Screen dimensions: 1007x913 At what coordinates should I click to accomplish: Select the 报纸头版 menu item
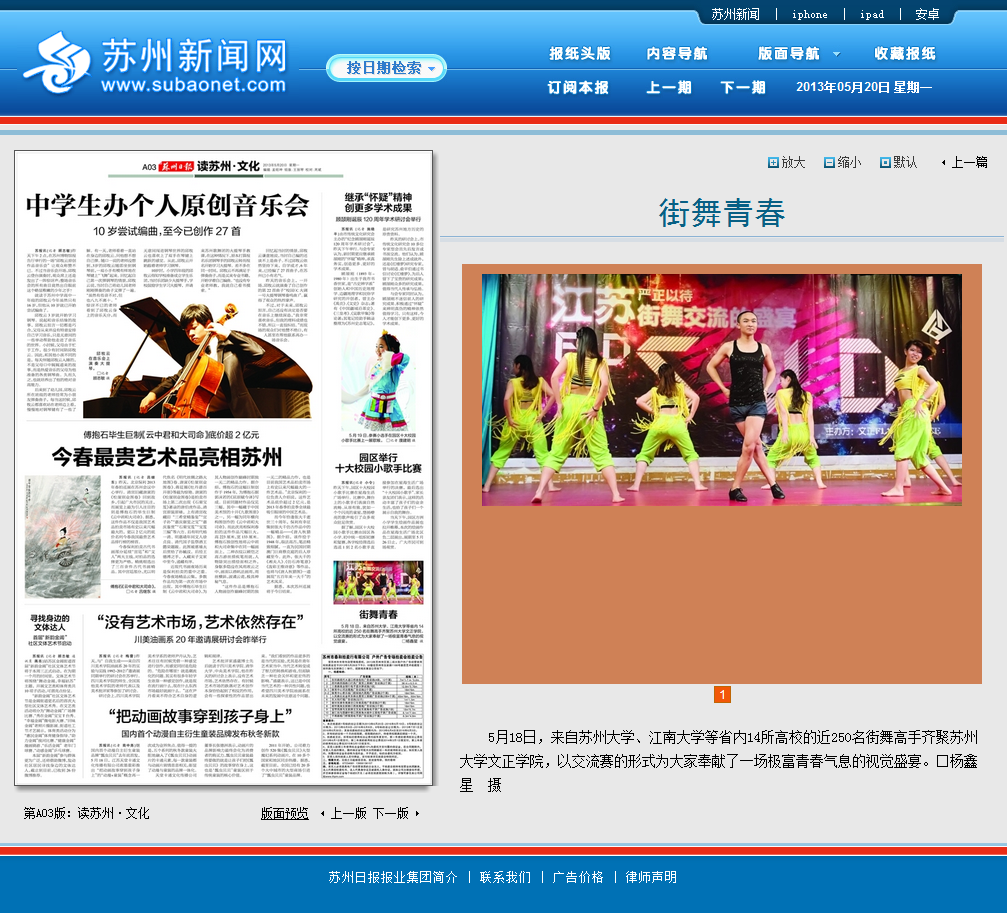(x=579, y=54)
